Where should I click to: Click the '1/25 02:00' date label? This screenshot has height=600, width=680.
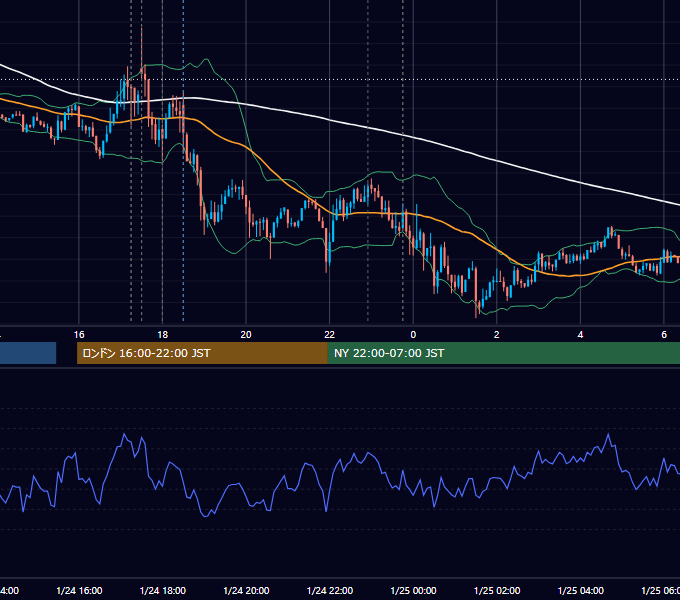(497, 591)
